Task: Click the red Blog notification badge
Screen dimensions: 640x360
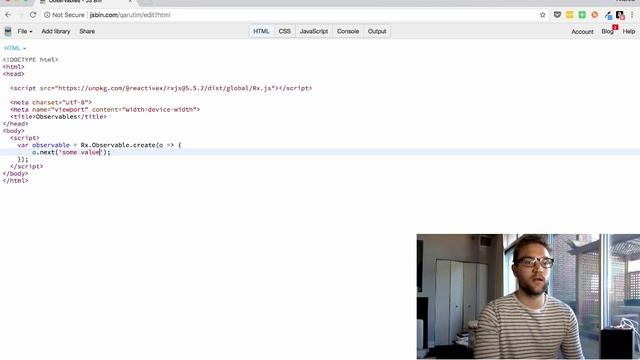Action: (615, 27)
